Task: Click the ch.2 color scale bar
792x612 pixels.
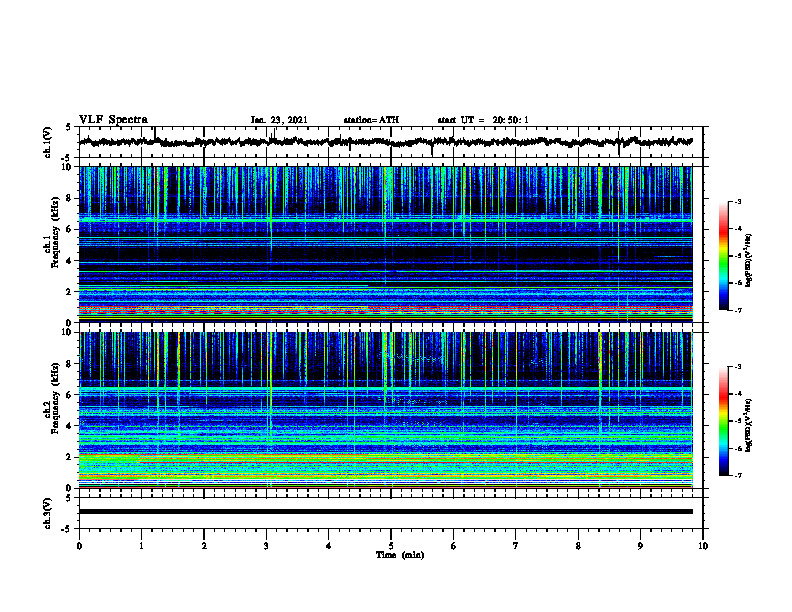Action: pyautogui.click(x=724, y=421)
